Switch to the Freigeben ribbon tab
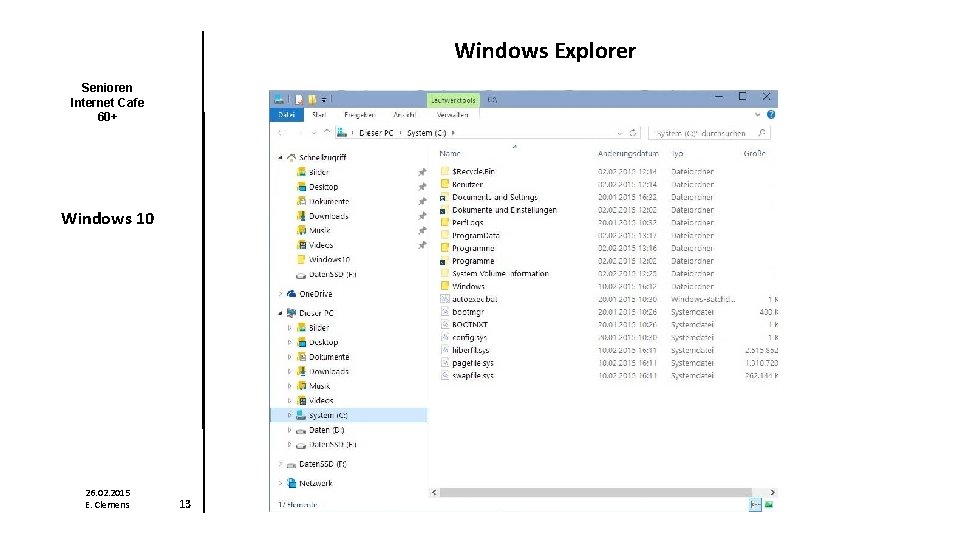This screenshot has height=540, width=960. [359, 114]
